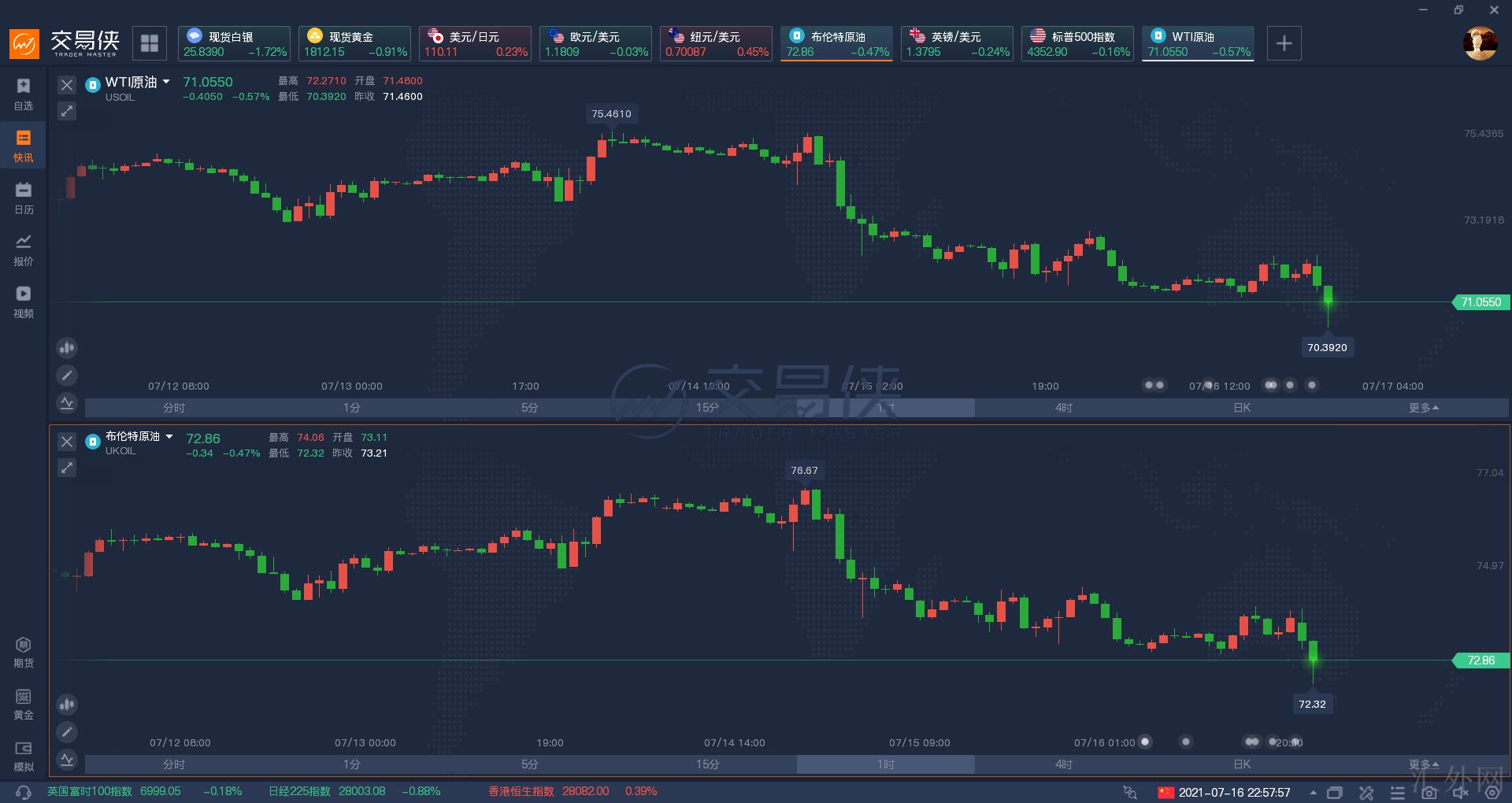Open the 自选 watchlist sidebar icon
1512x803 pixels.
click(24, 94)
